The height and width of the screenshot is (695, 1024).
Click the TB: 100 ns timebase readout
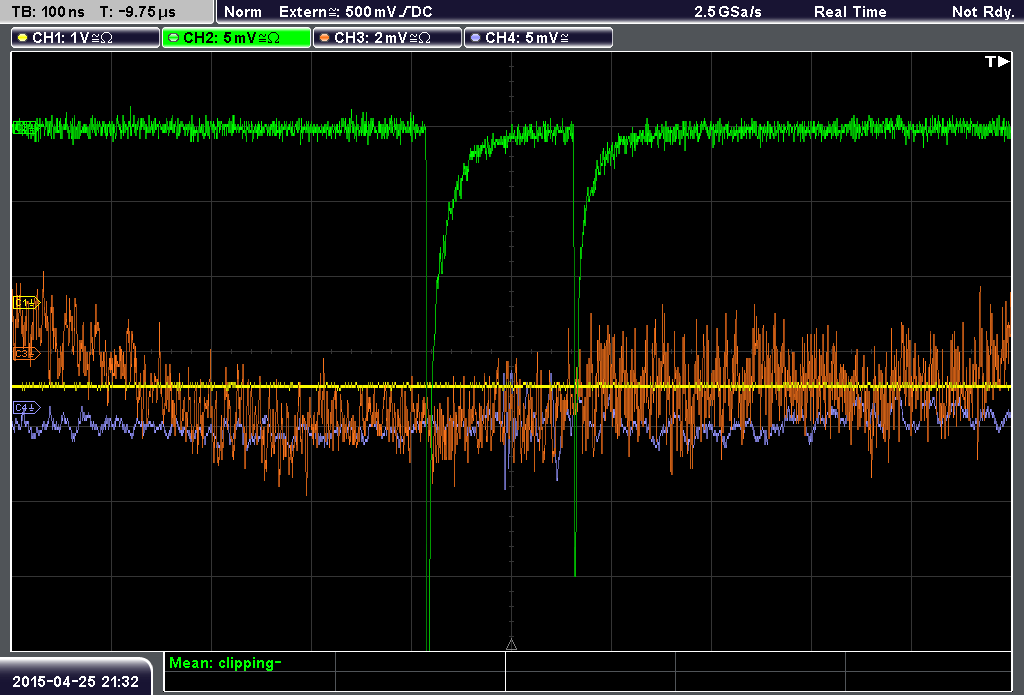[x=48, y=12]
